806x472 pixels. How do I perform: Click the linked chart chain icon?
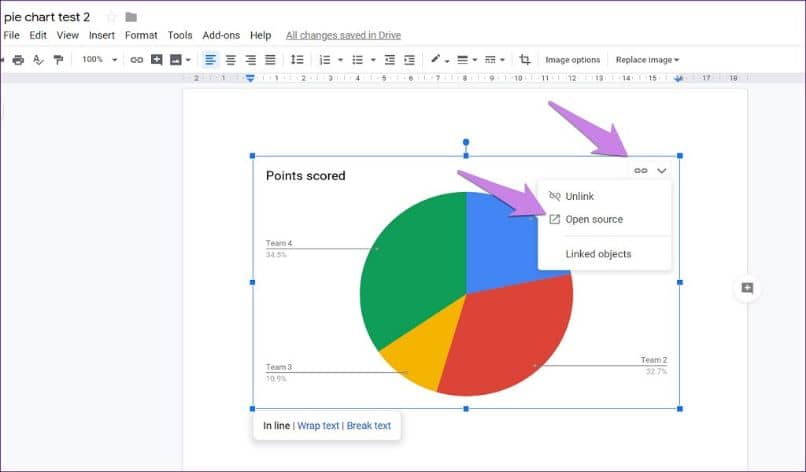(x=640, y=171)
